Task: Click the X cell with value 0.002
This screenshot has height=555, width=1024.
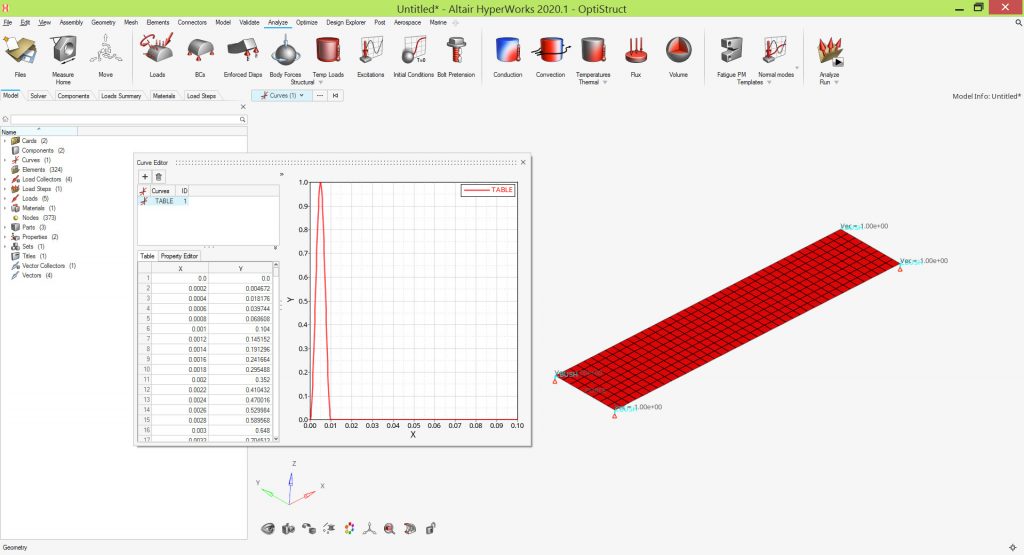Action: tap(180, 379)
